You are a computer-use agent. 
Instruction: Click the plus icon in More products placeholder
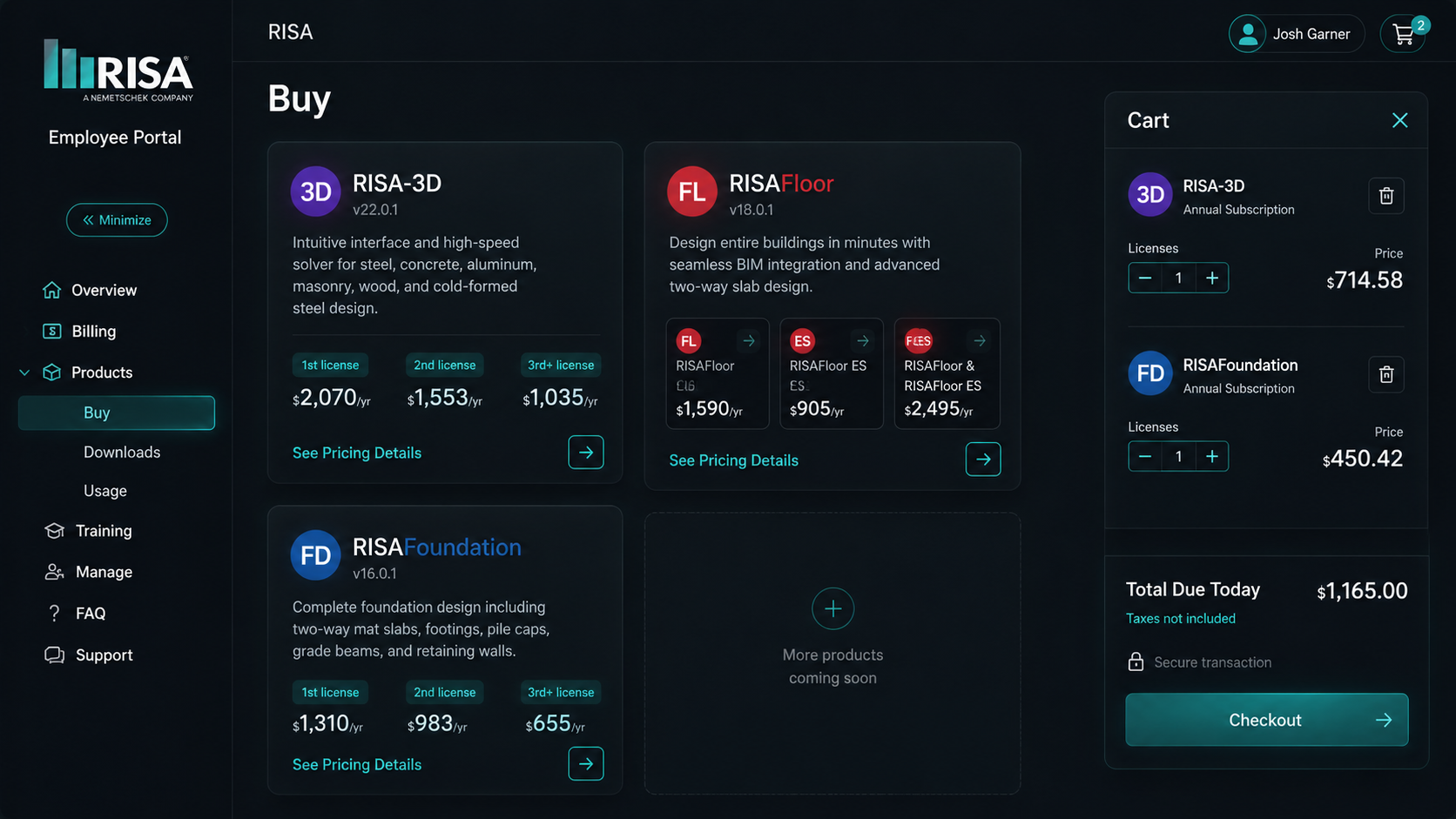point(832,608)
